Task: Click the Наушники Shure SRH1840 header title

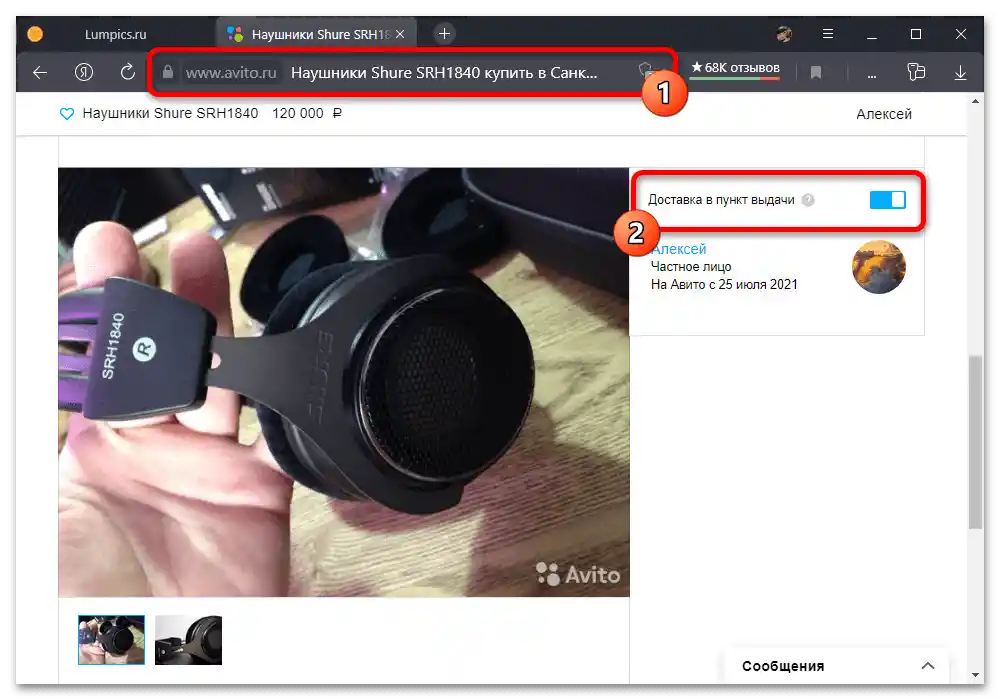Action: (x=170, y=113)
